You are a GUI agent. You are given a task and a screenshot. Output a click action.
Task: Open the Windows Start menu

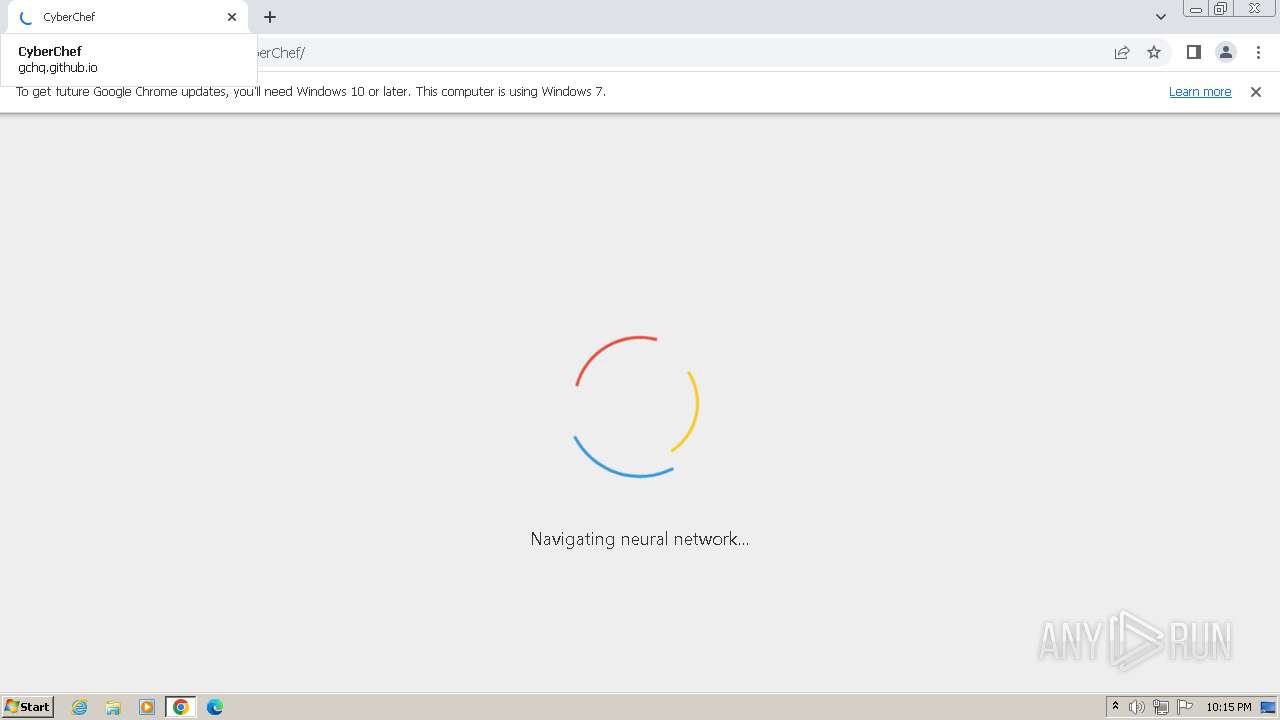click(x=28, y=707)
